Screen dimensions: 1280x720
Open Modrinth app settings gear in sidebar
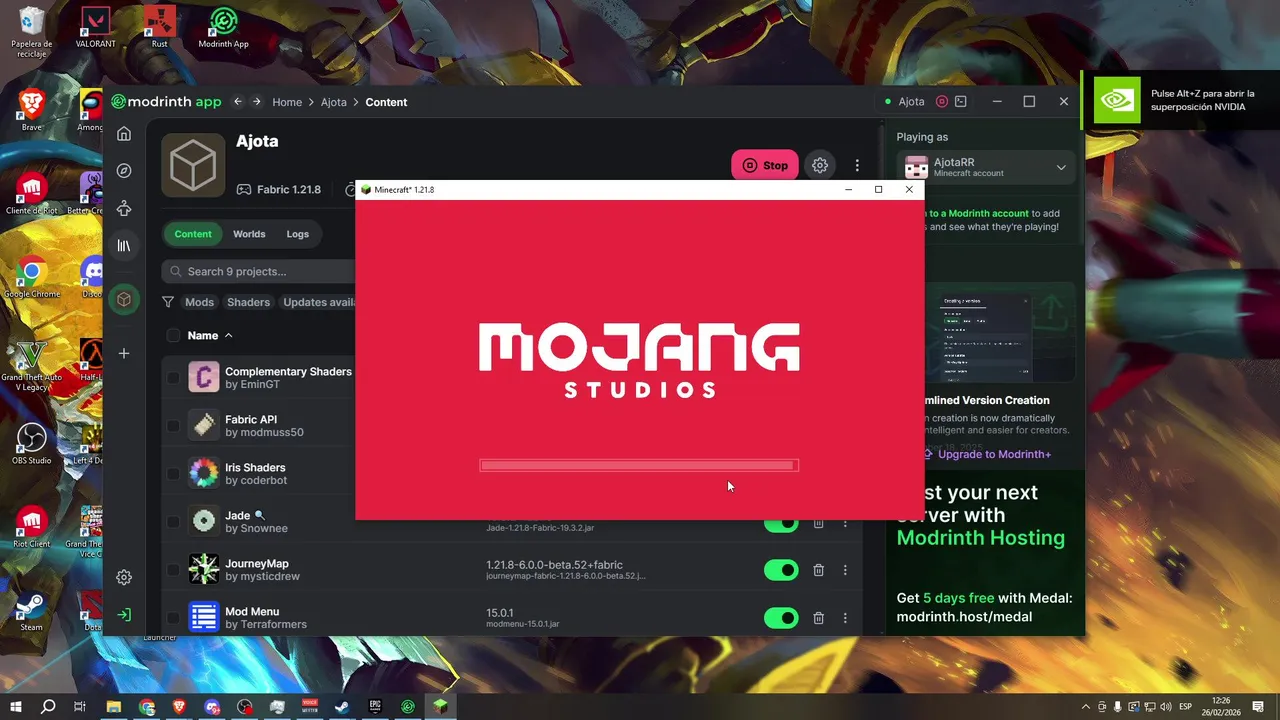click(124, 577)
